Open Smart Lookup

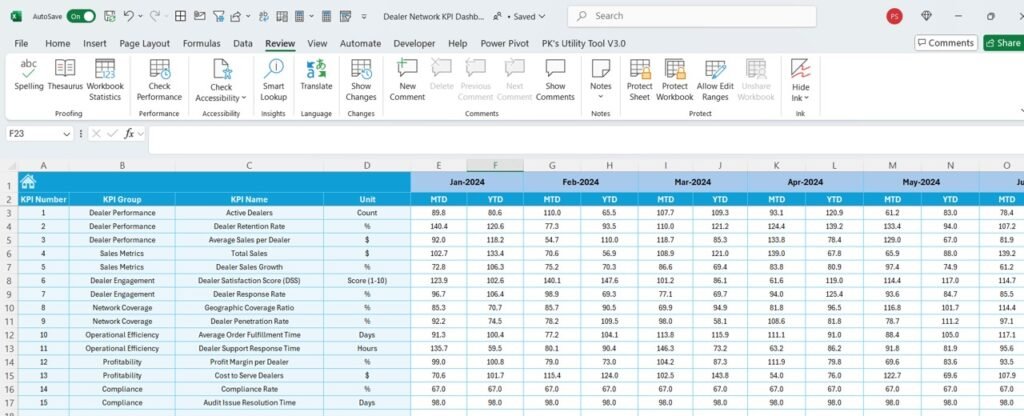click(x=273, y=74)
